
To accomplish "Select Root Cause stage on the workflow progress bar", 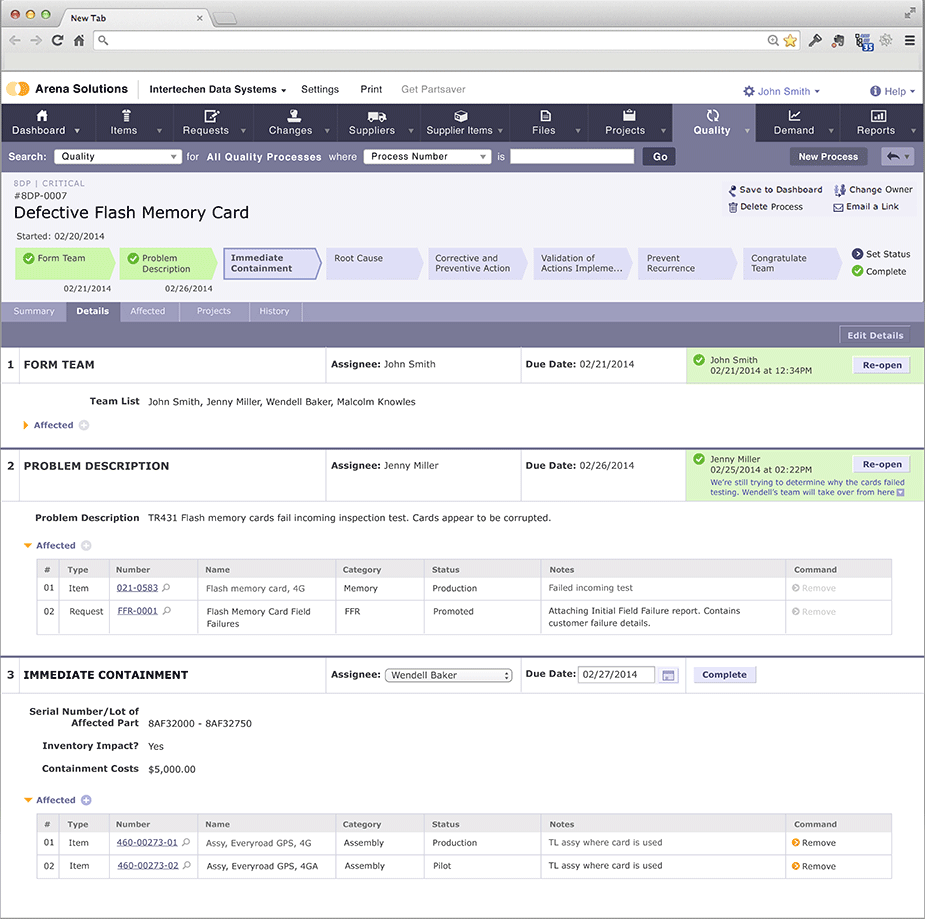I will click(371, 263).
